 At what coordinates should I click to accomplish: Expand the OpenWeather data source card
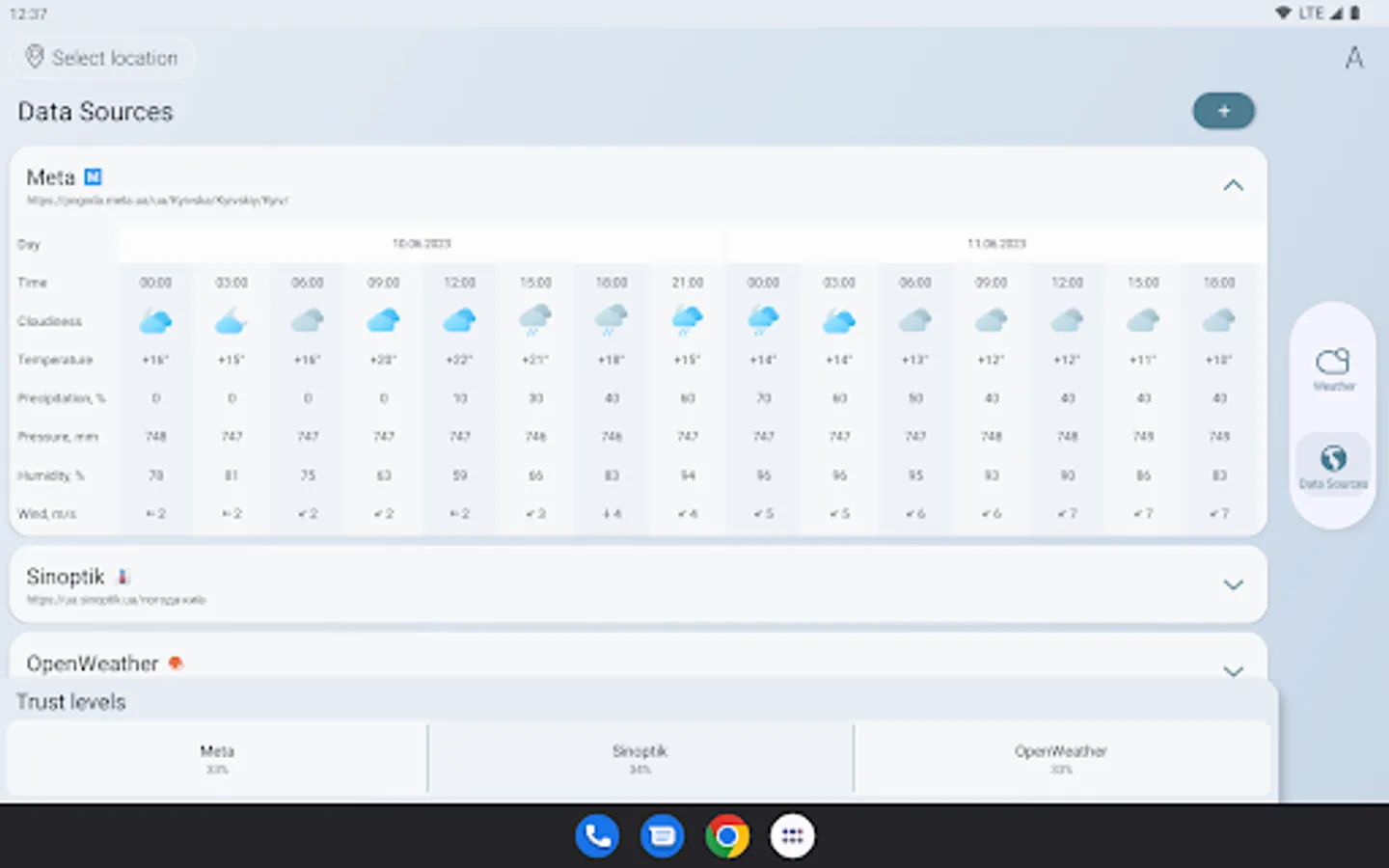pyautogui.click(x=1233, y=670)
